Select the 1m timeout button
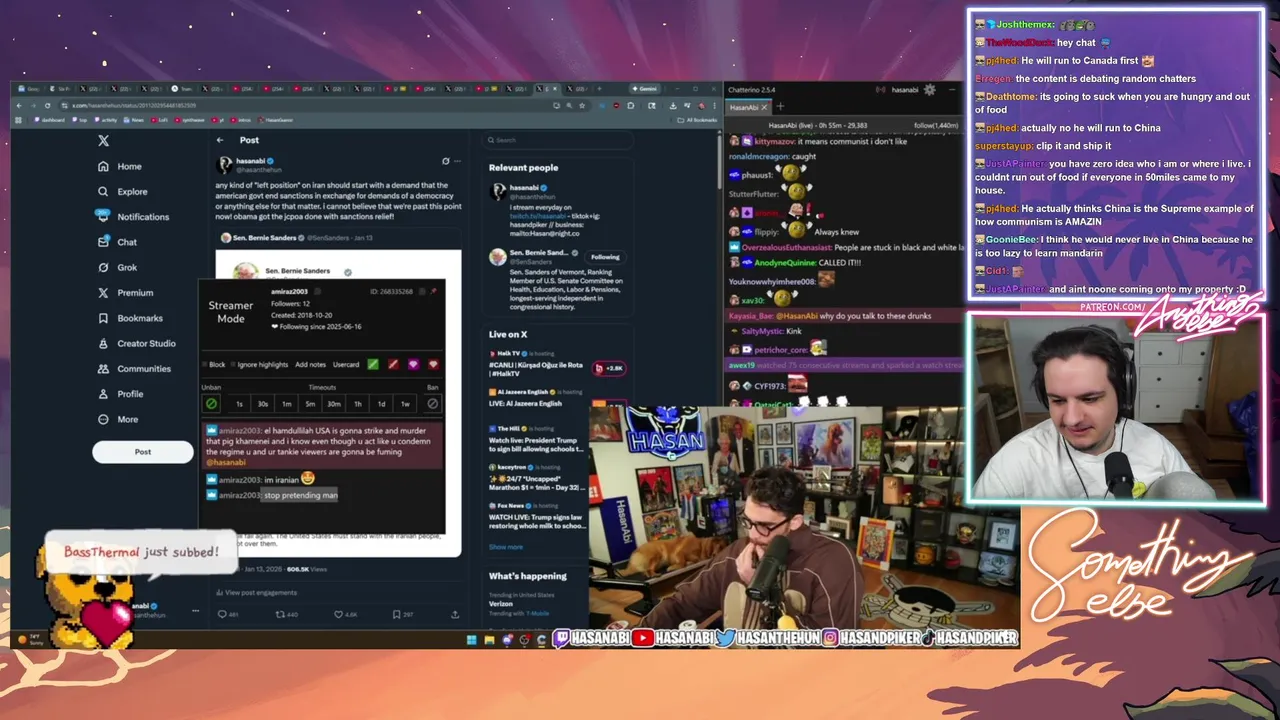The image size is (1280, 720). point(286,404)
